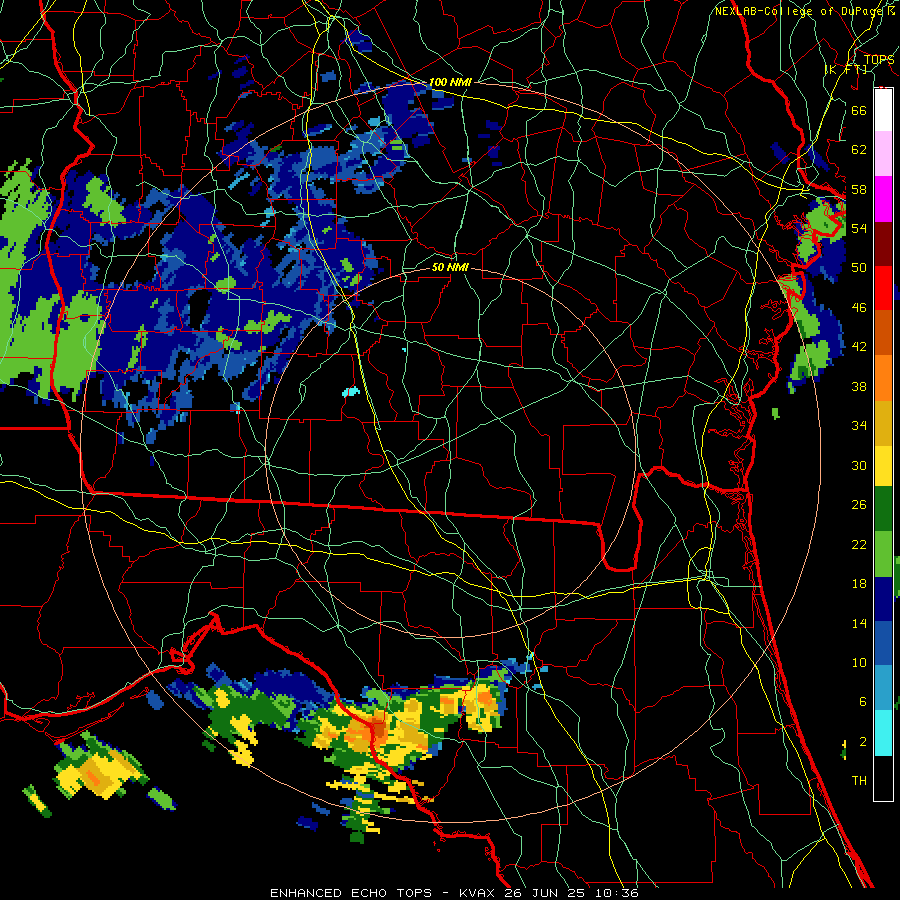Click the "54" legend value
Image resolution: width=900 pixels, height=900 pixels.
click(859, 228)
